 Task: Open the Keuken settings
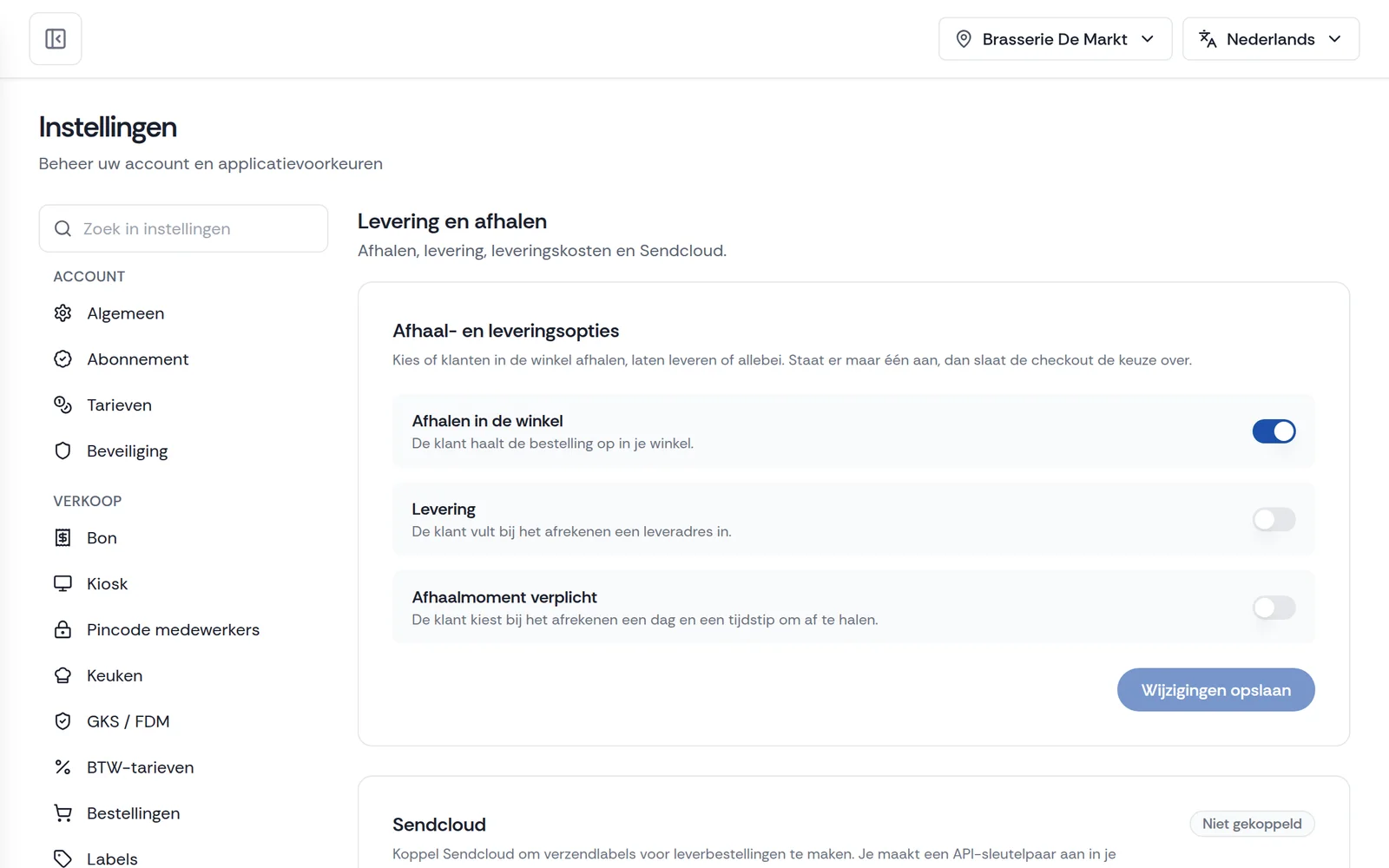coord(183,676)
